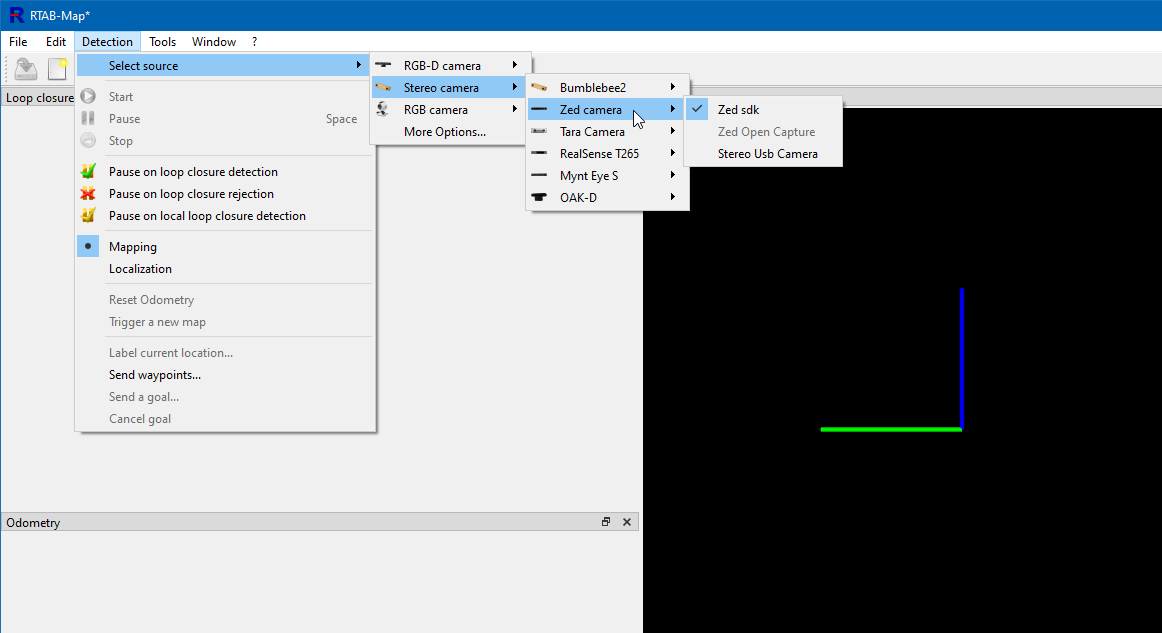Click the new database toolbar icon
This screenshot has width=1162, height=633.
(x=58, y=69)
